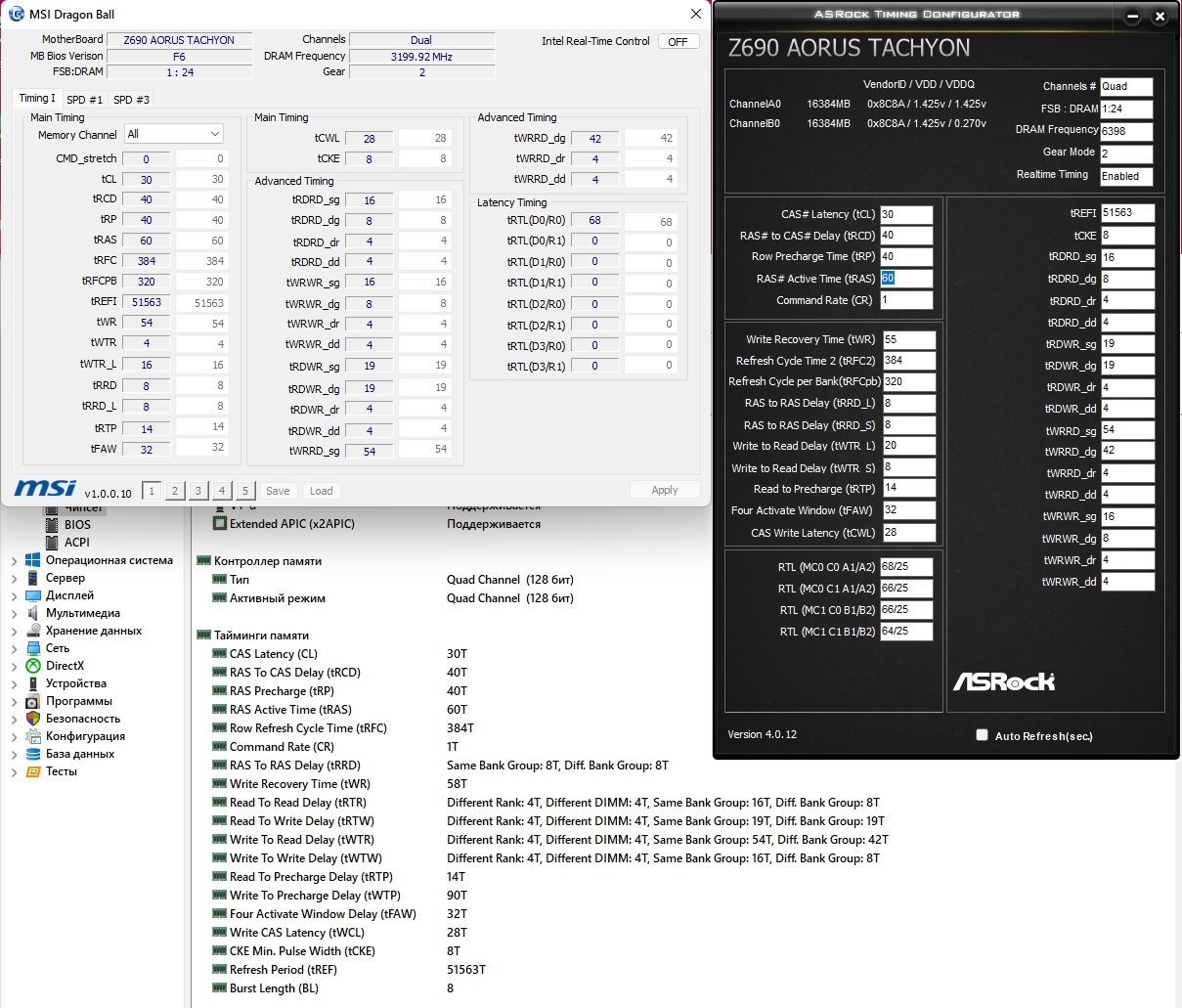This screenshot has width=1182, height=1008.
Task: Click the memory icon beside Контроллер памяти
Action: coord(204,561)
